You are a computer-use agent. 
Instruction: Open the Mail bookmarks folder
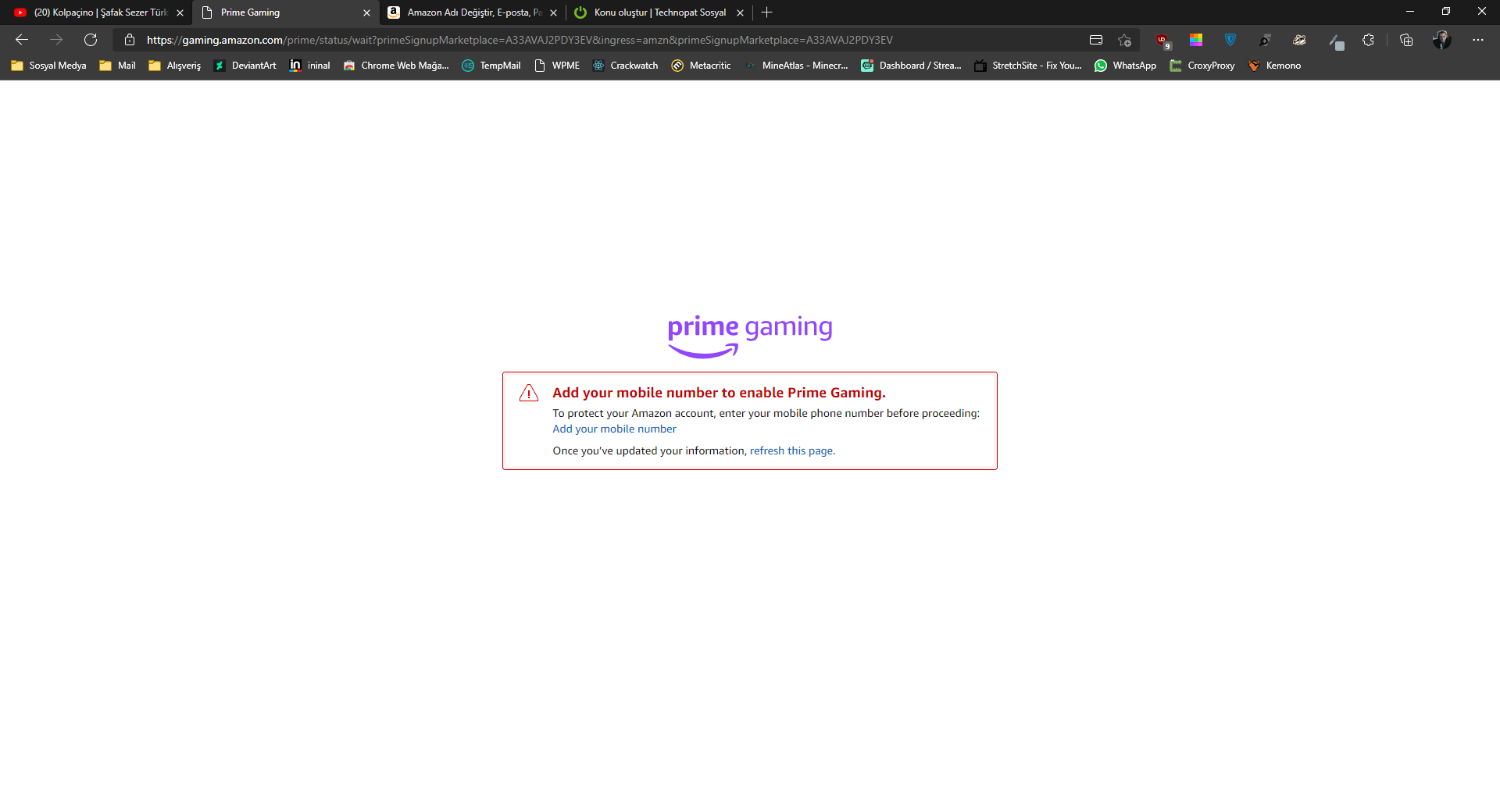click(117, 66)
